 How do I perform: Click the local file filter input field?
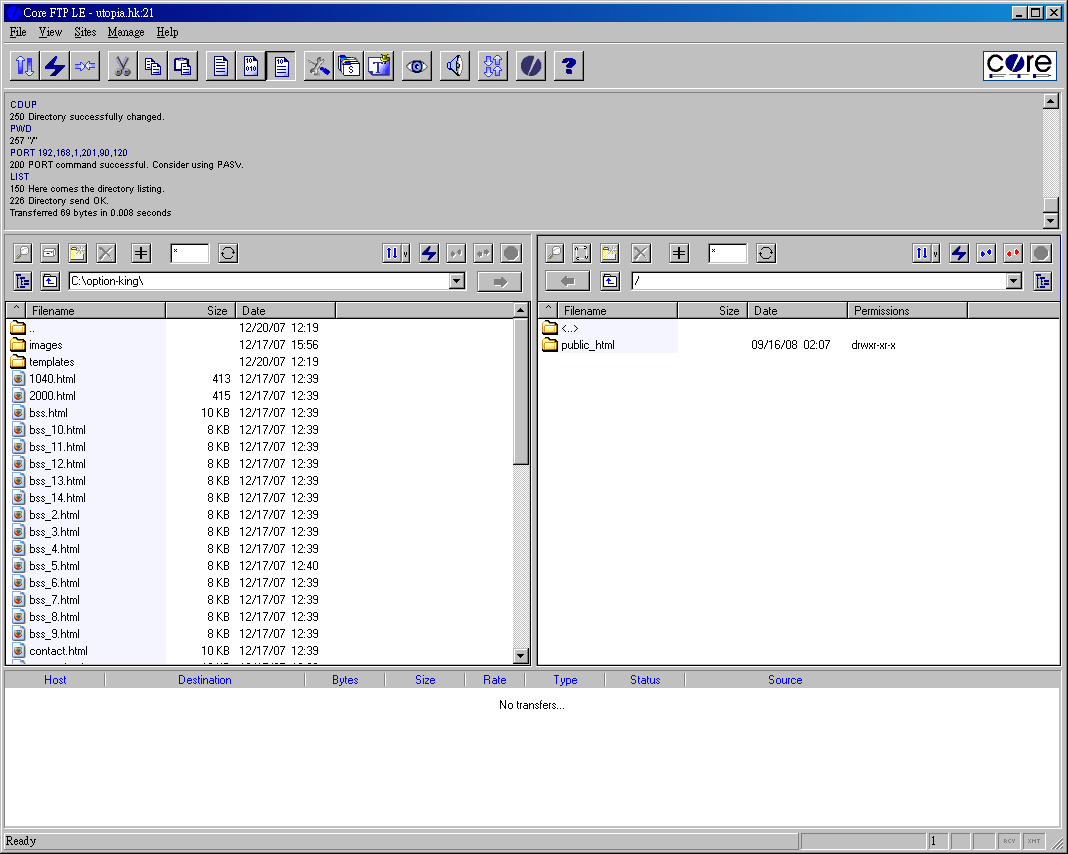(189, 253)
